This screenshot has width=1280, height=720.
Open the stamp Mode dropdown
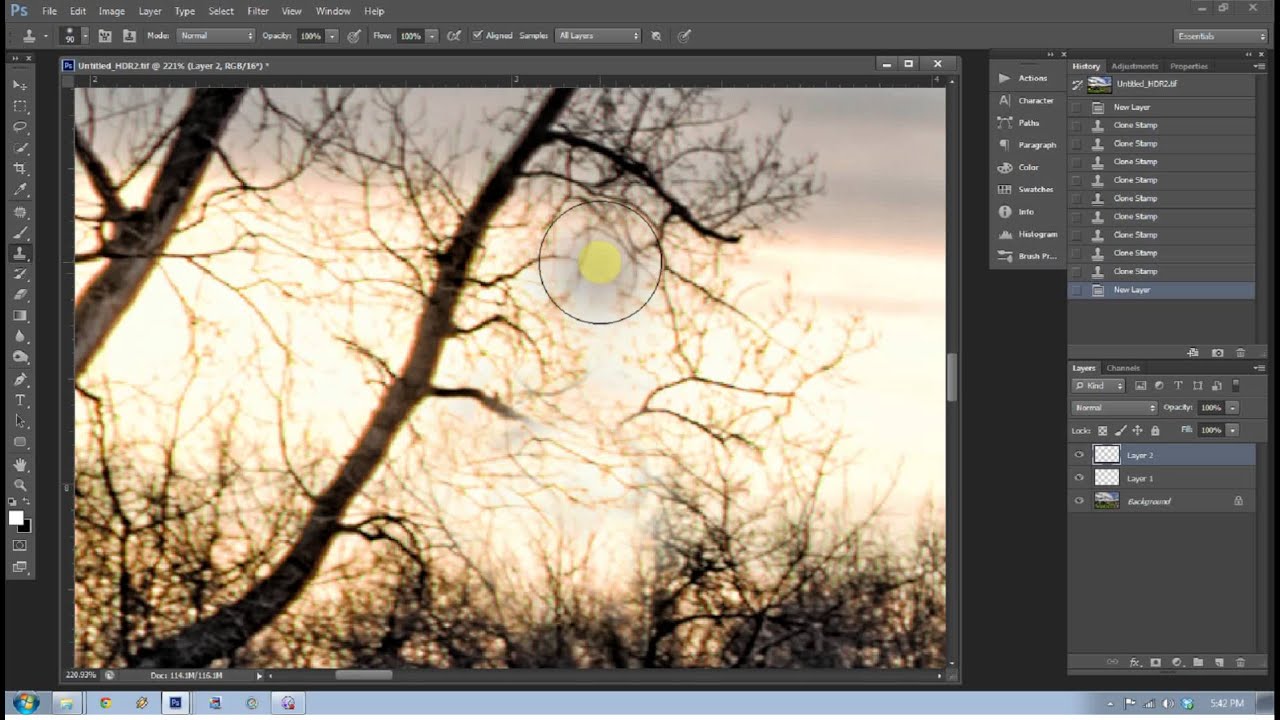(216, 35)
